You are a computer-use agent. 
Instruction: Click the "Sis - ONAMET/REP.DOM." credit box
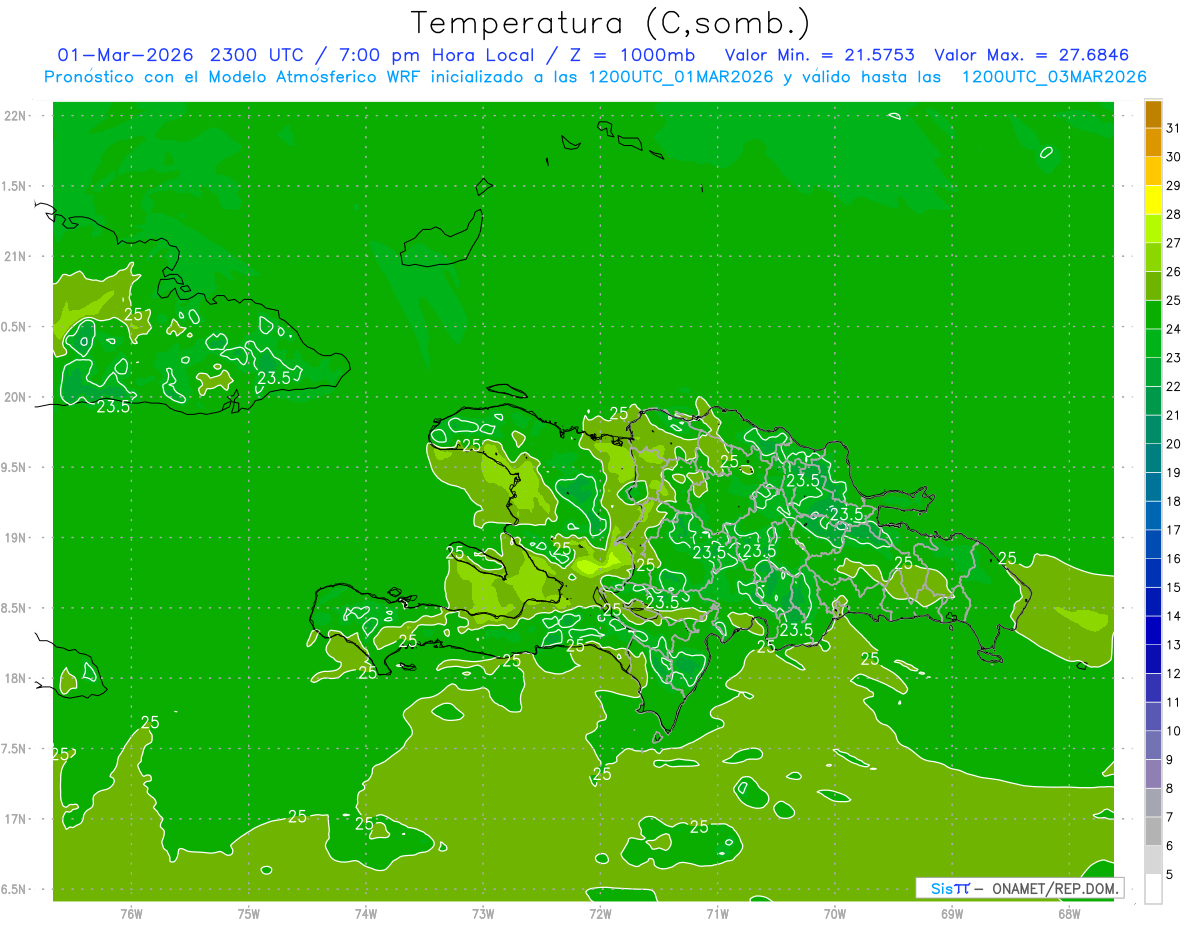[1019, 888]
